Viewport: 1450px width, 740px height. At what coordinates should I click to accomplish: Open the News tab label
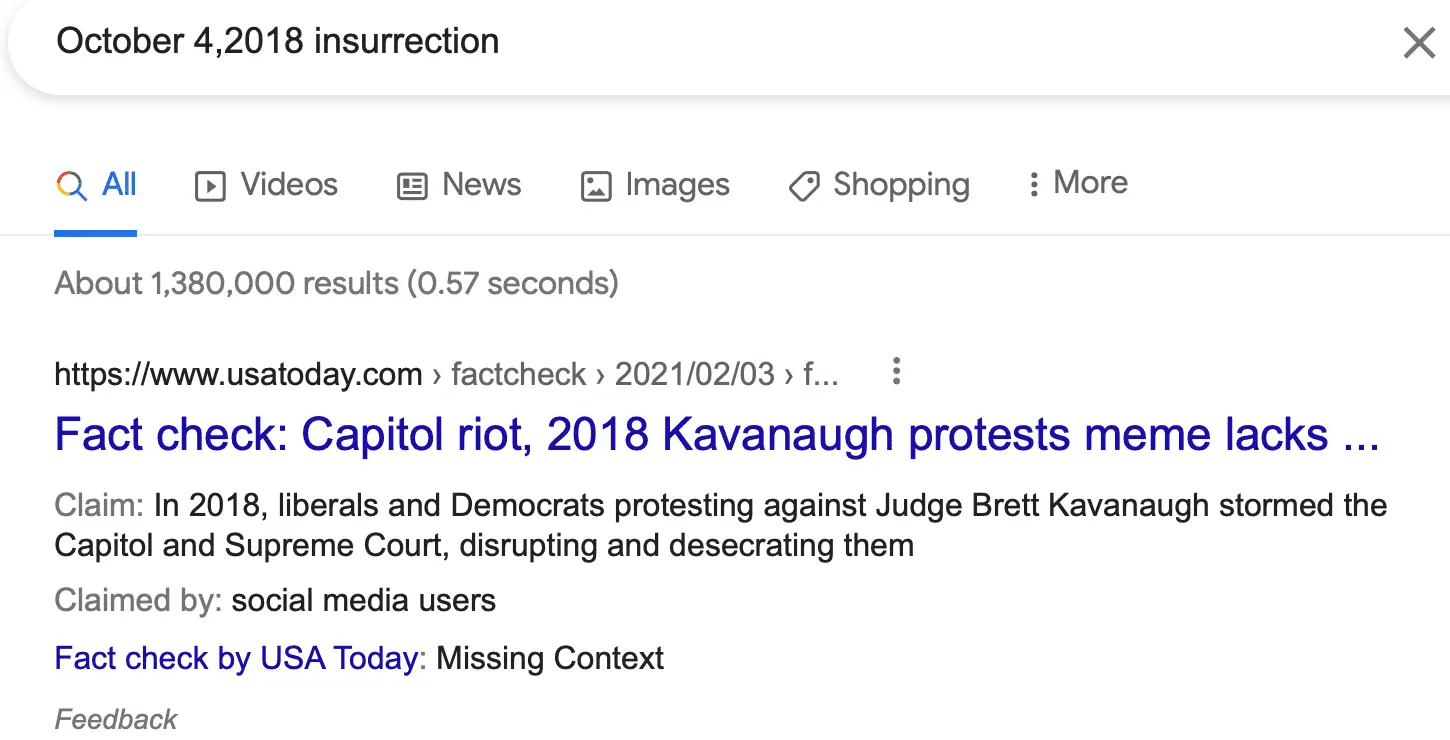pyautogui.click(x=481, y=185)
